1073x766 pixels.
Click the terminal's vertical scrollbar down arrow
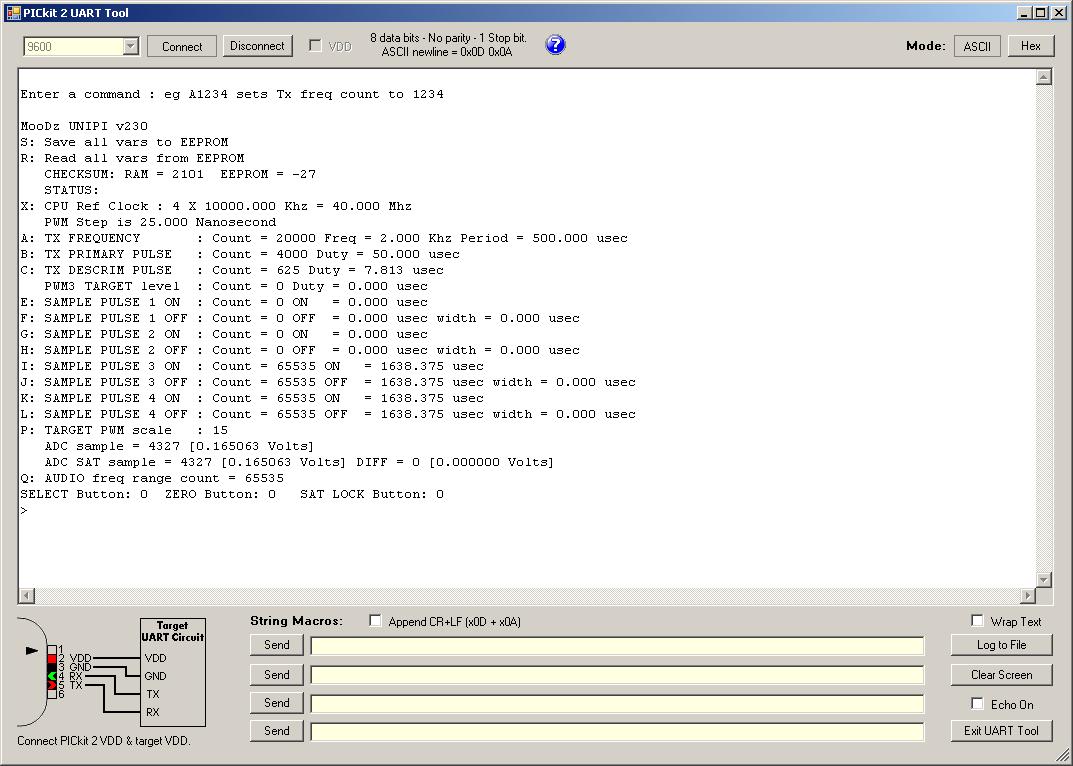tap(1044, 579)
